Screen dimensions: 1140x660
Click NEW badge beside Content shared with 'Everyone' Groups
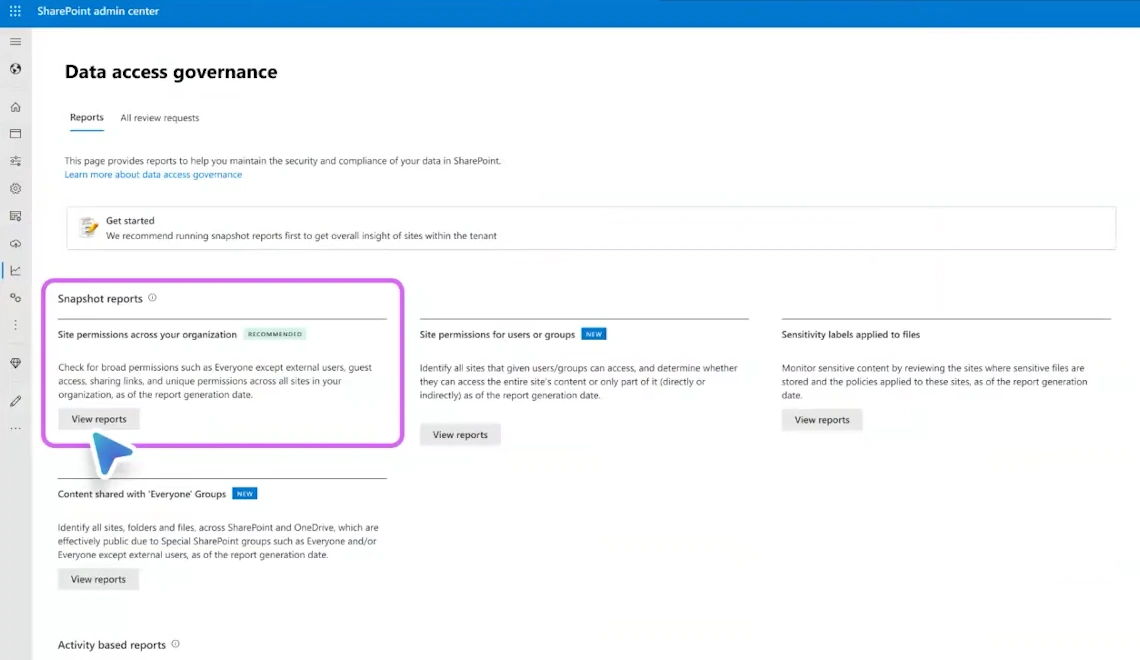(x=245, y=494)
